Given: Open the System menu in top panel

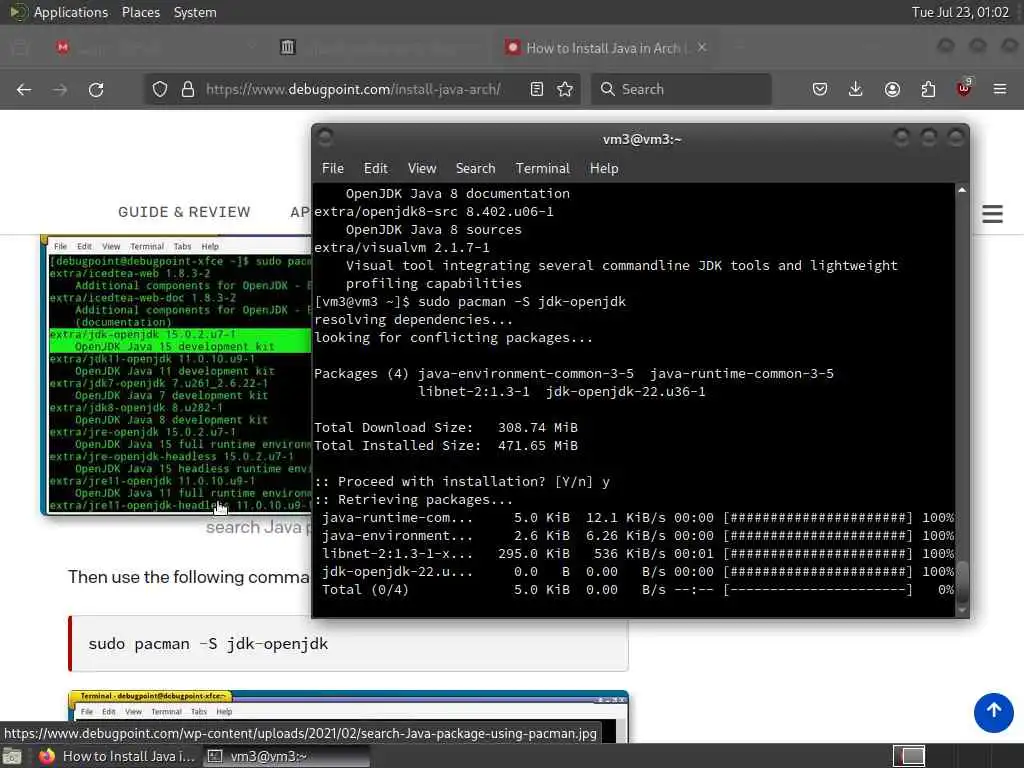Looking at the screenshot, I should point(195,12).
